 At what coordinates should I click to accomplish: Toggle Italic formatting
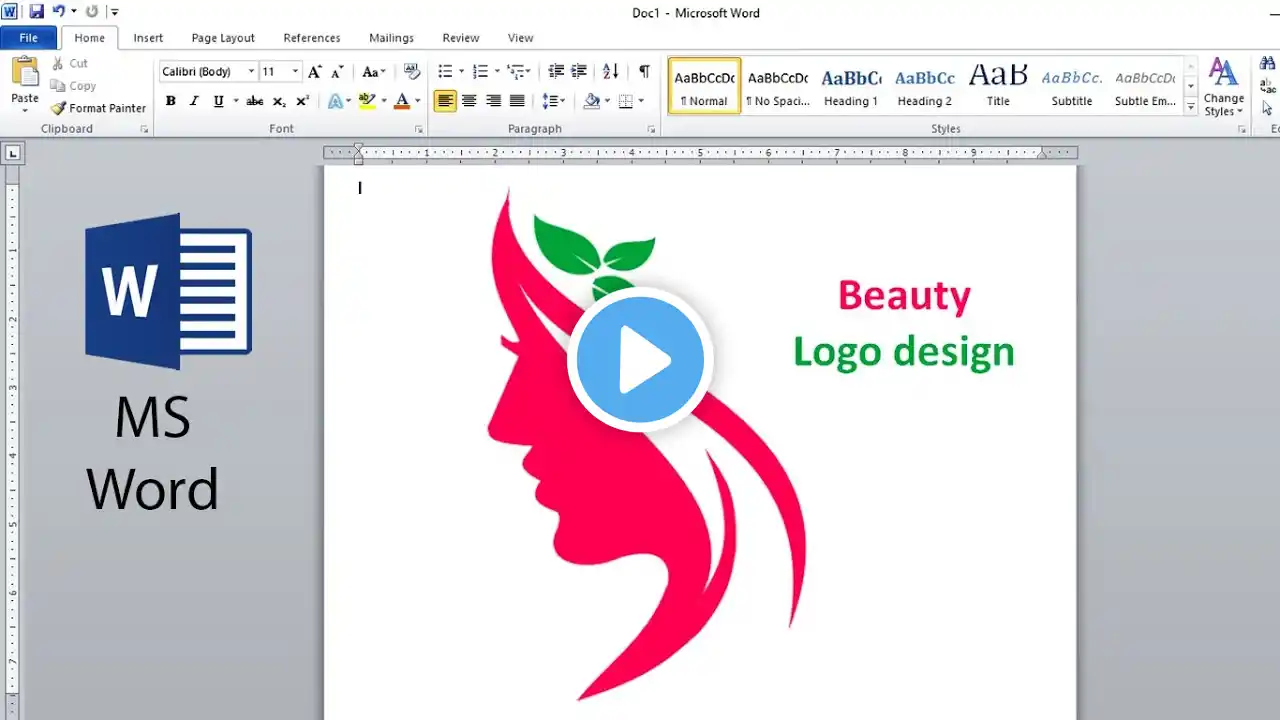pos(194,101)
